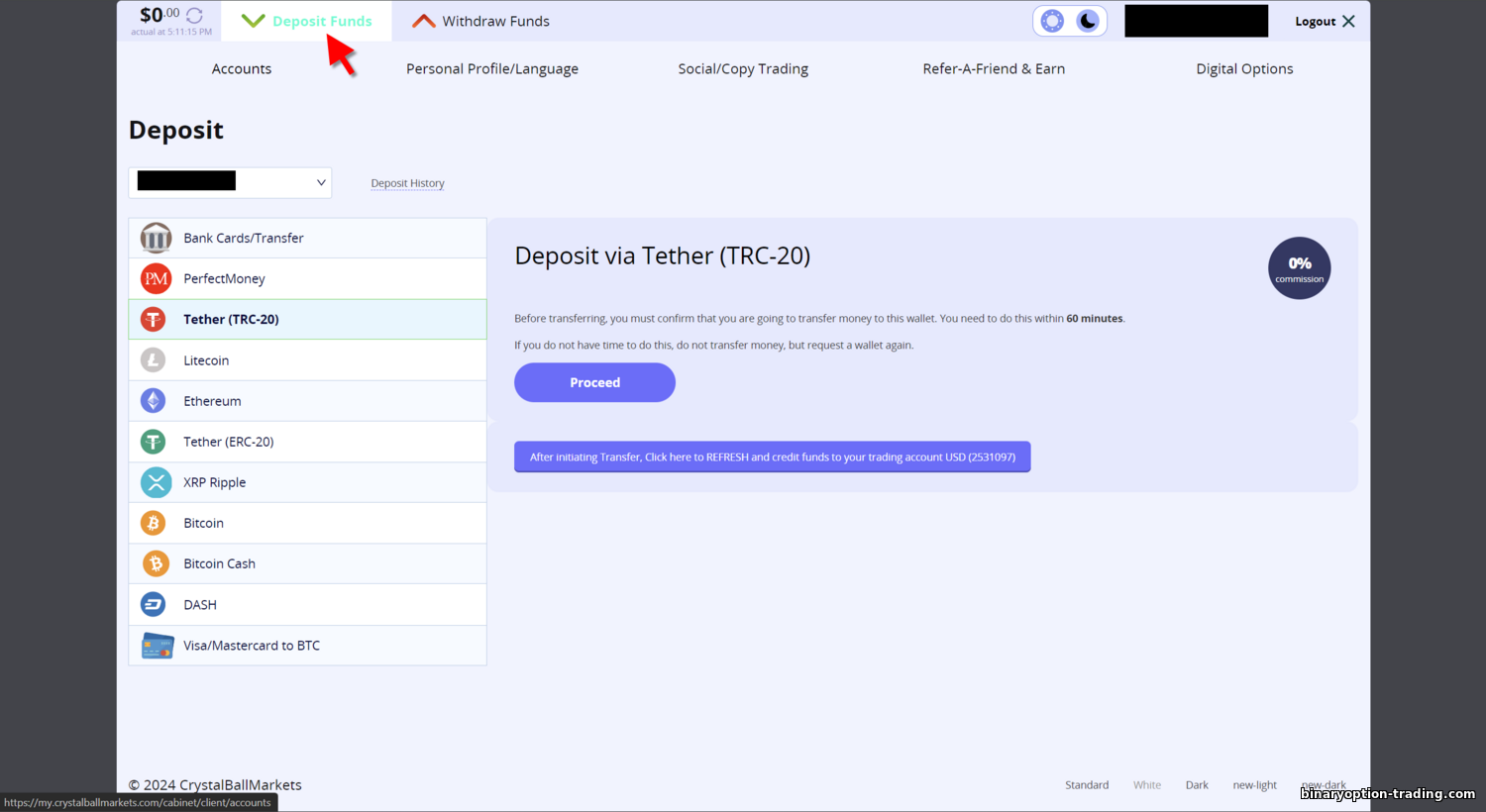
Task: Open the Deposit History link
Action: (x=407, y=183)
